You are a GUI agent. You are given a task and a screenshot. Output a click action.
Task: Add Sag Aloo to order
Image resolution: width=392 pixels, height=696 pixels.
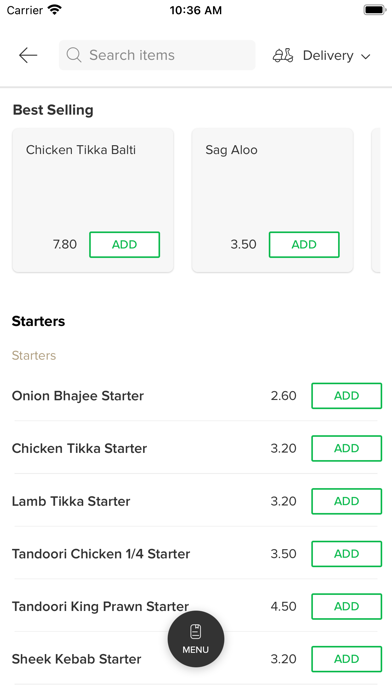click(x=304, y=245)
